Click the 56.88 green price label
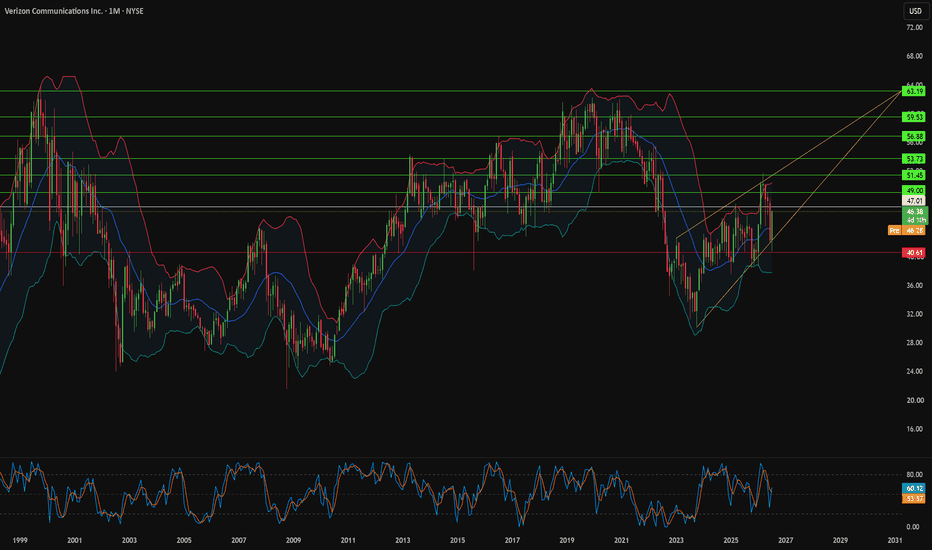This screenshot has width=932, height=550. point(914,136)
